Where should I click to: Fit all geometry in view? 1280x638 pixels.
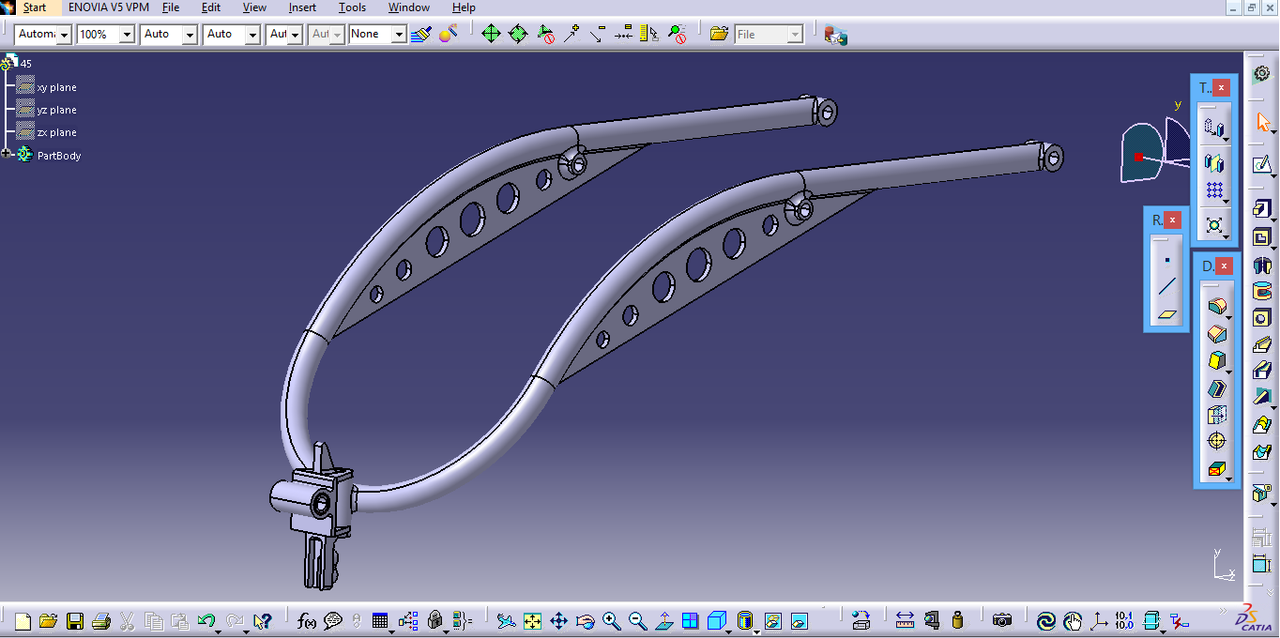[532, 622]
